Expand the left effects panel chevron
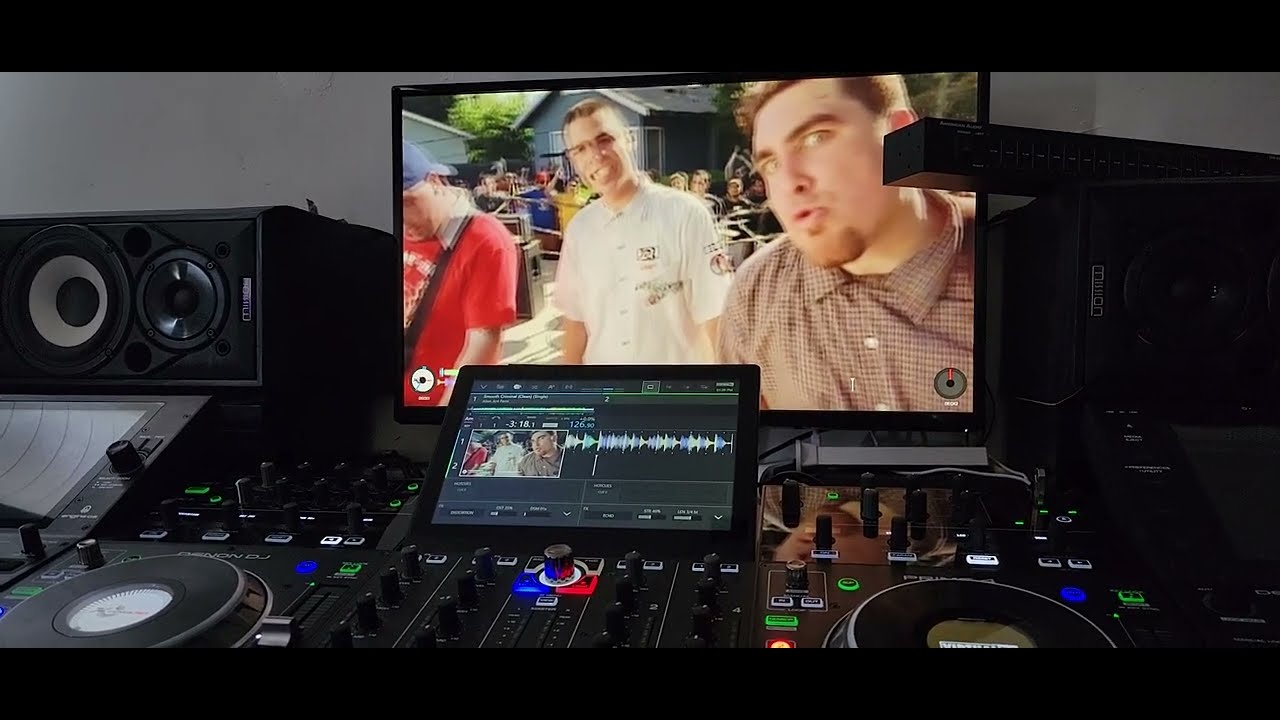 pos(567,514)
